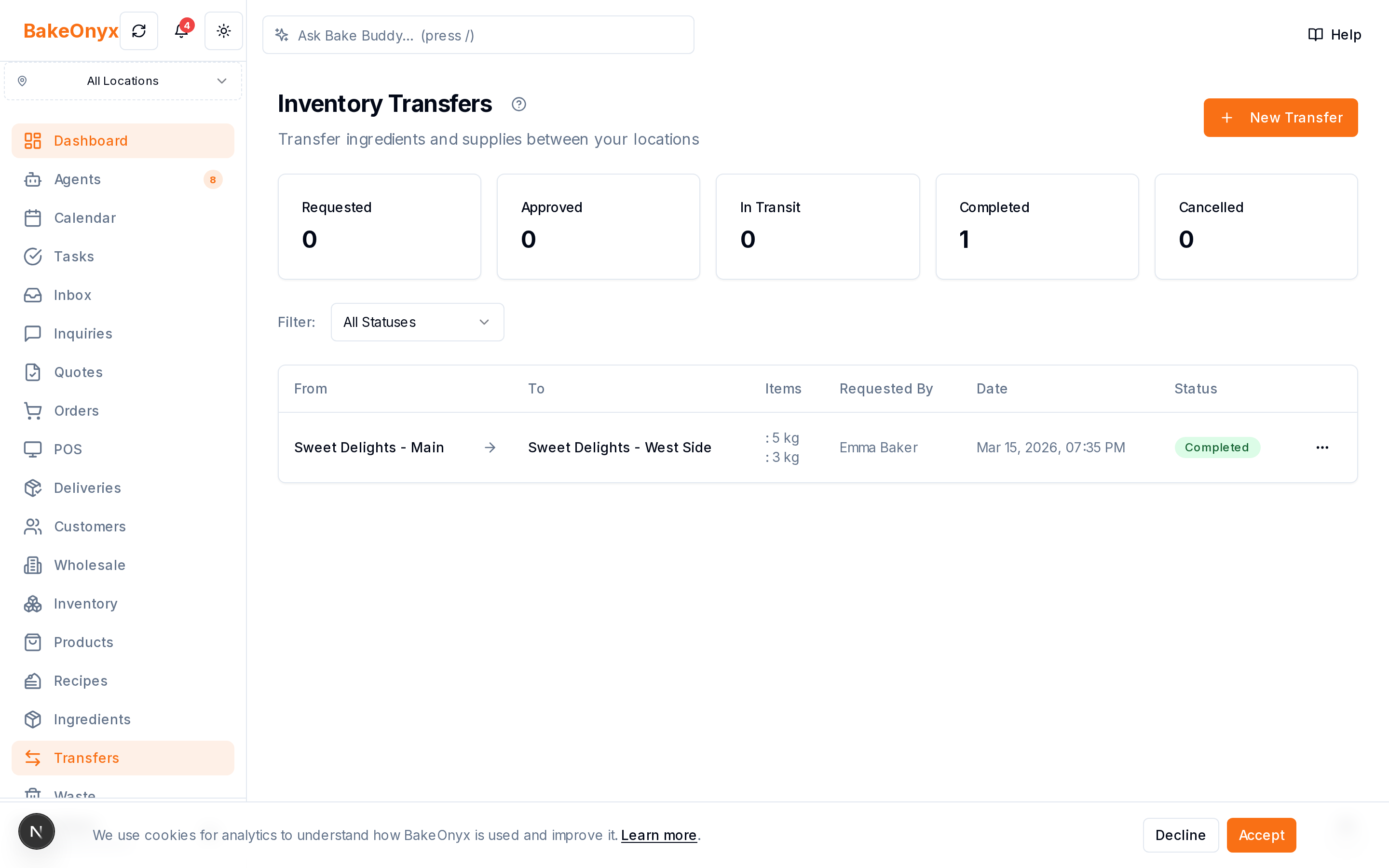Viewport: 1389px width, 868px height.
Task: Select Ingredients in the sidebar
Action: coord(123,719)
